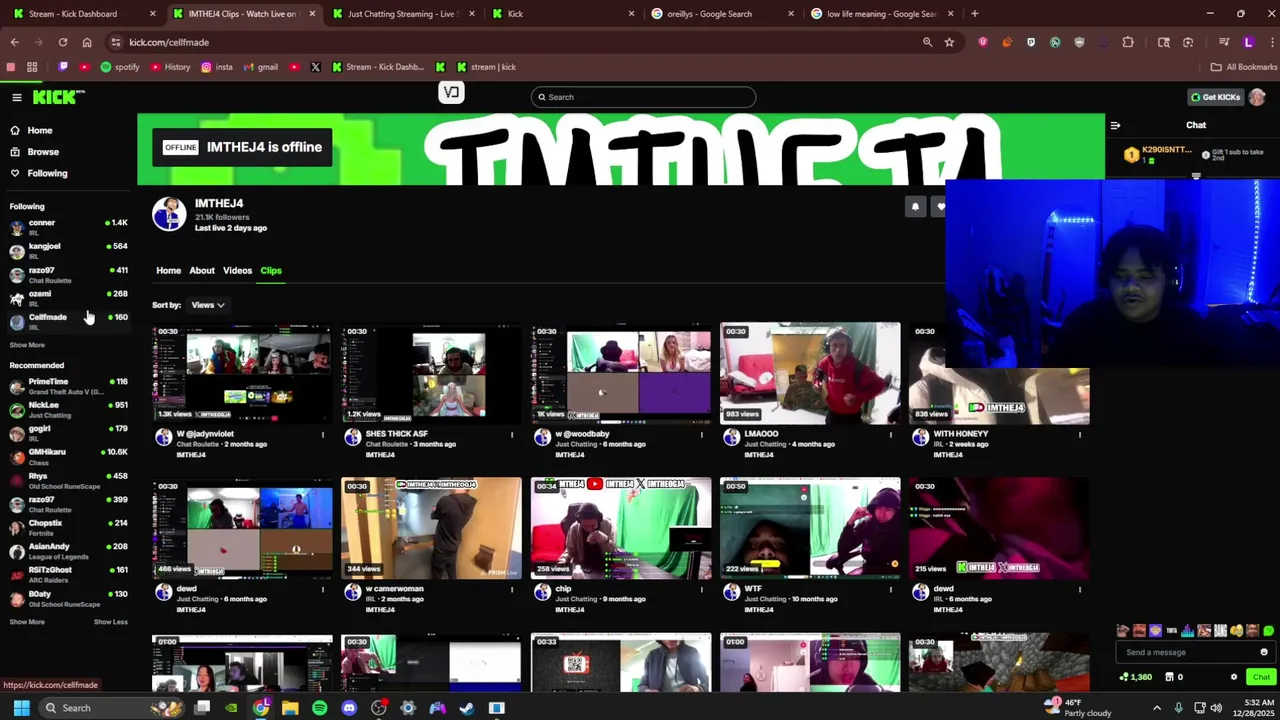The width and height of the screenshot is (1280, 720).
Task: Open Cellfmade in the Following list
Action: (x=68, y=321)
